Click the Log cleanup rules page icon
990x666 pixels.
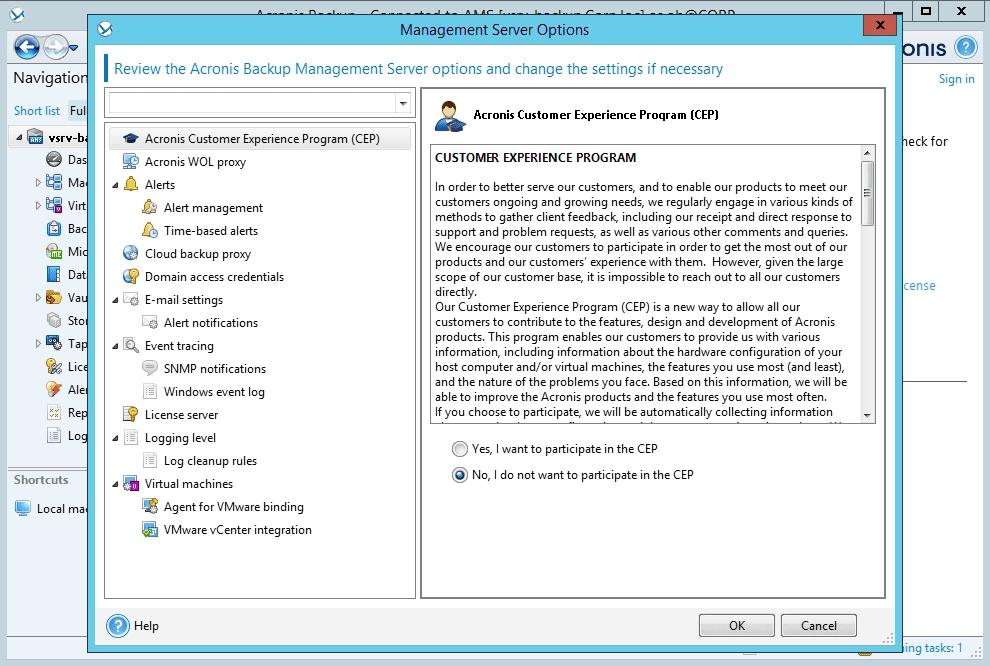(x=150, y=460)
